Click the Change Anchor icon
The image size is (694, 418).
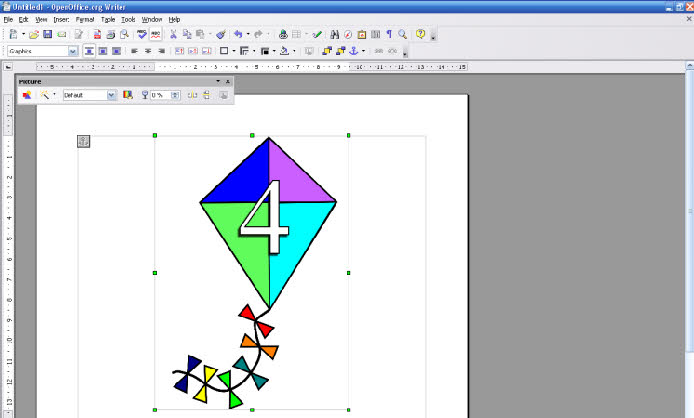[x=352, y=51]
